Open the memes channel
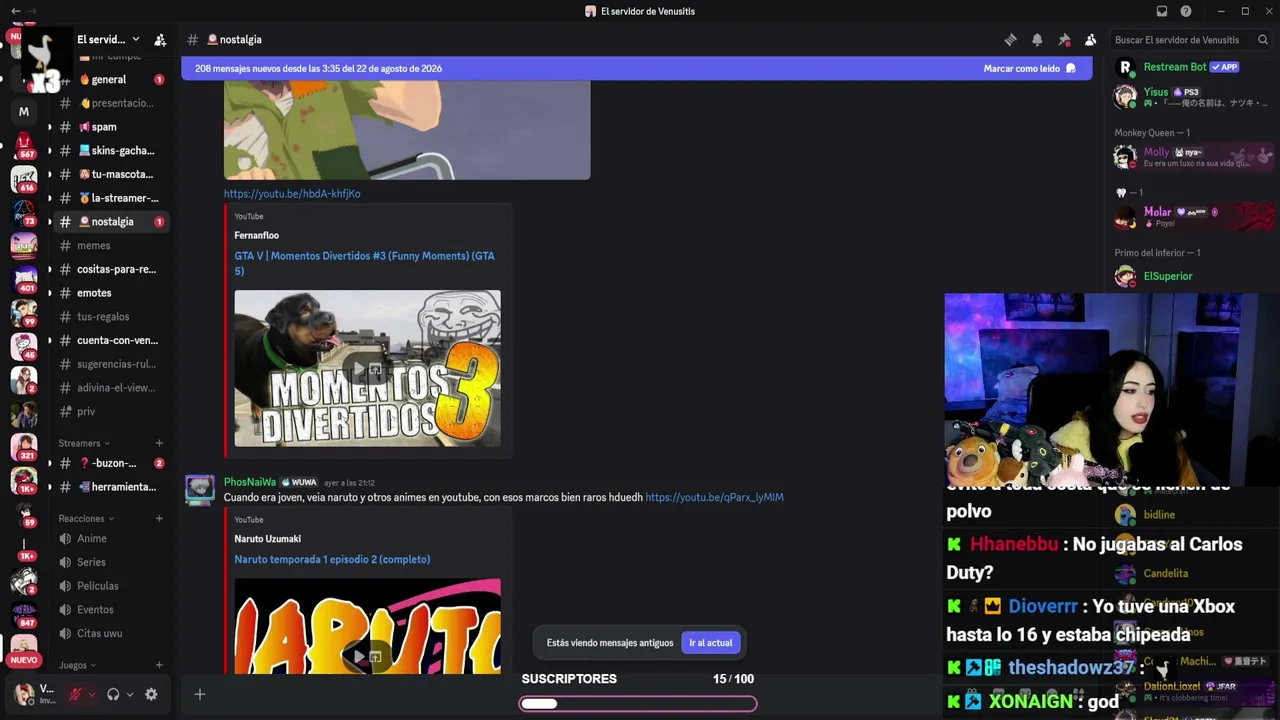Viewport: 1280px width, 720px height. pos(111,245)
